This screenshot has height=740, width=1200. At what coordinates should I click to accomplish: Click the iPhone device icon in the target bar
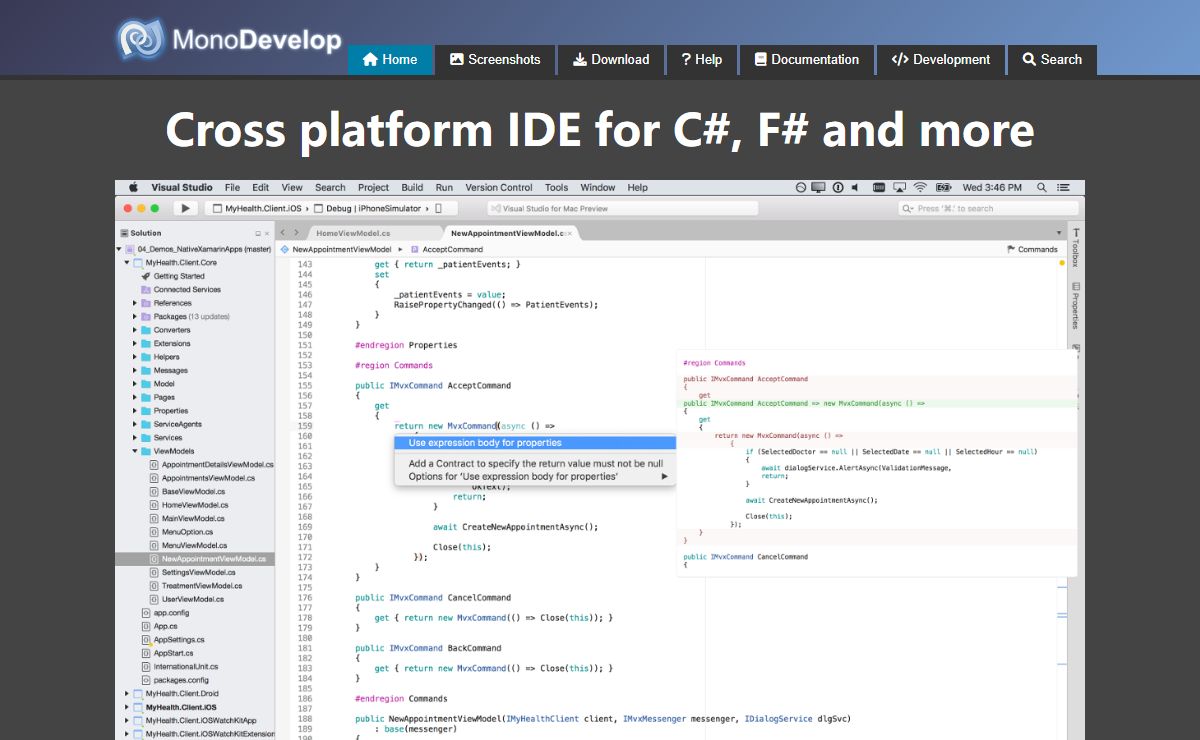[438, 208]
